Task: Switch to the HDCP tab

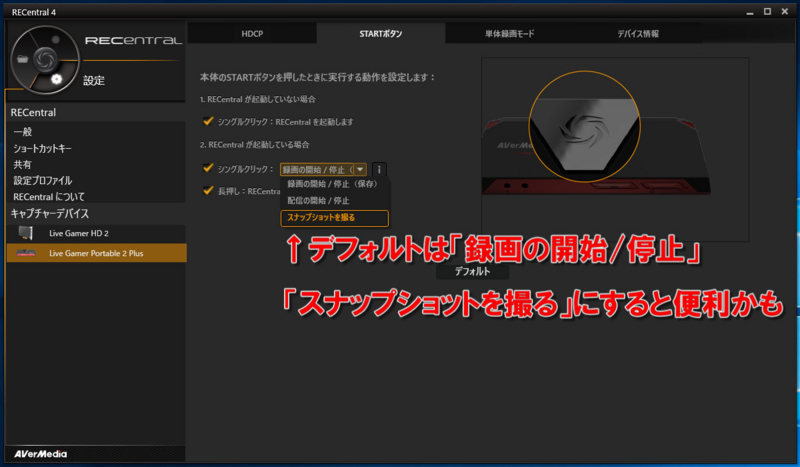Action: (x=252, y=34)
